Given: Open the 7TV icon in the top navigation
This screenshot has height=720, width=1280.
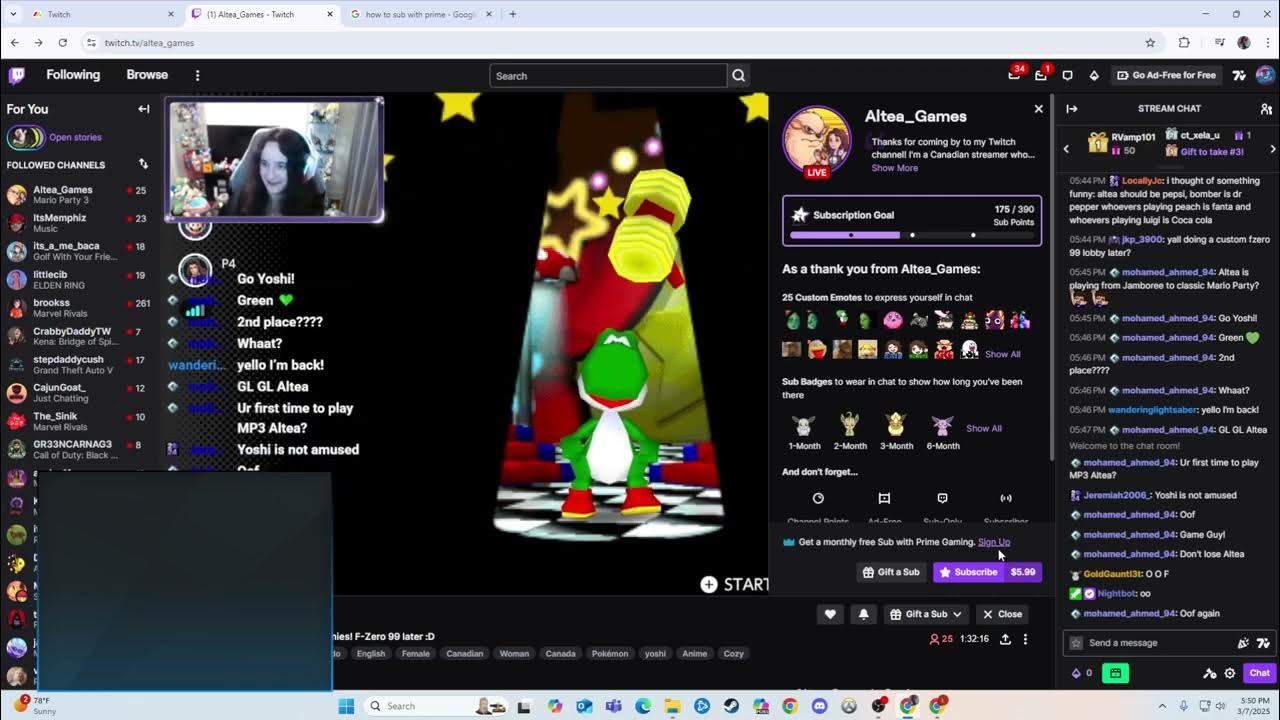Looking at the screenshot, I should [1239, 75].
